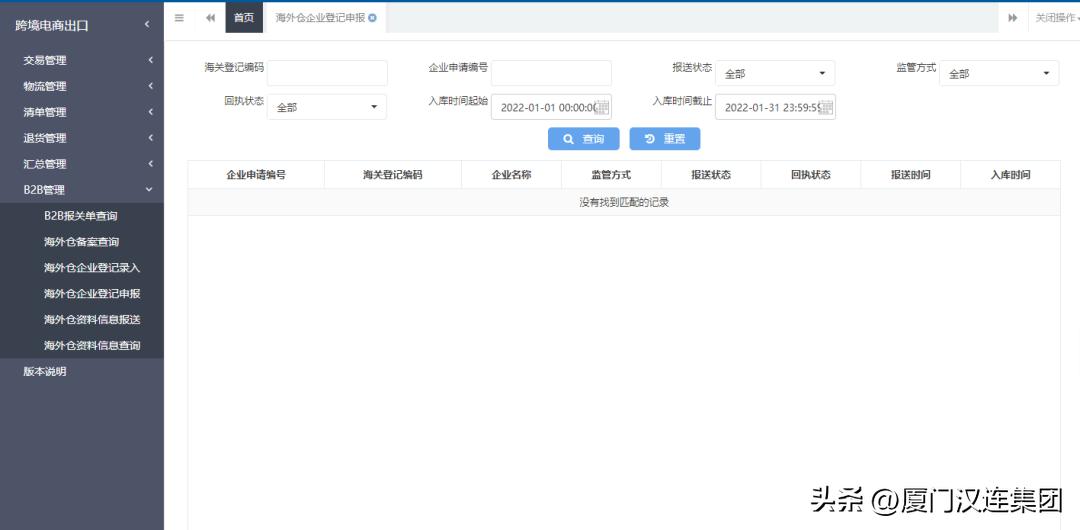Open the 关闭操作 dropdown
1080x530 pixels.
pyautogui.click(x=1055, y=18)
